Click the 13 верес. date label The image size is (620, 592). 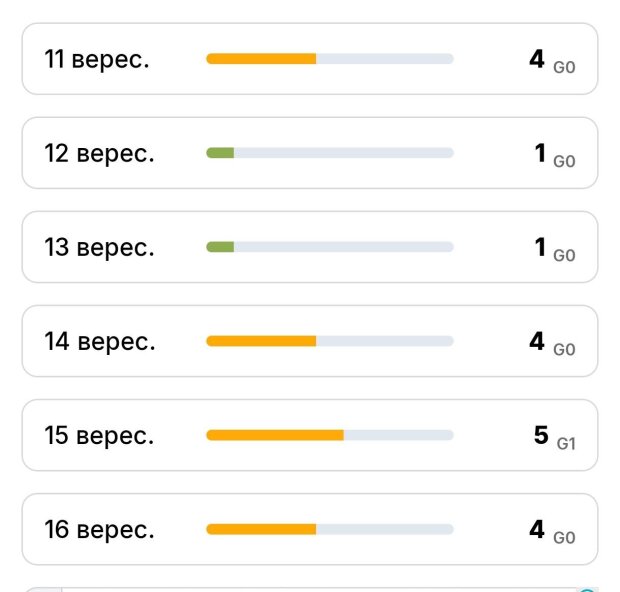click(x=99, y=248)
